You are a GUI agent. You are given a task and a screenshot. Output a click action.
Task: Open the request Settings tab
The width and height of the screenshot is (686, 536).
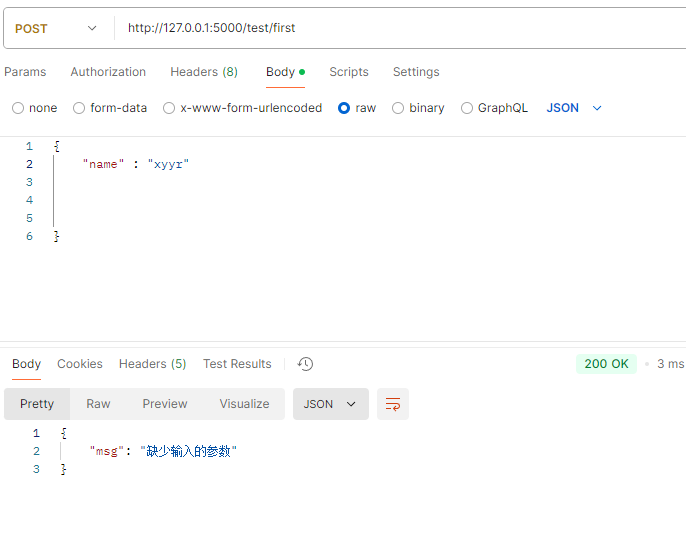click(416, 72)
